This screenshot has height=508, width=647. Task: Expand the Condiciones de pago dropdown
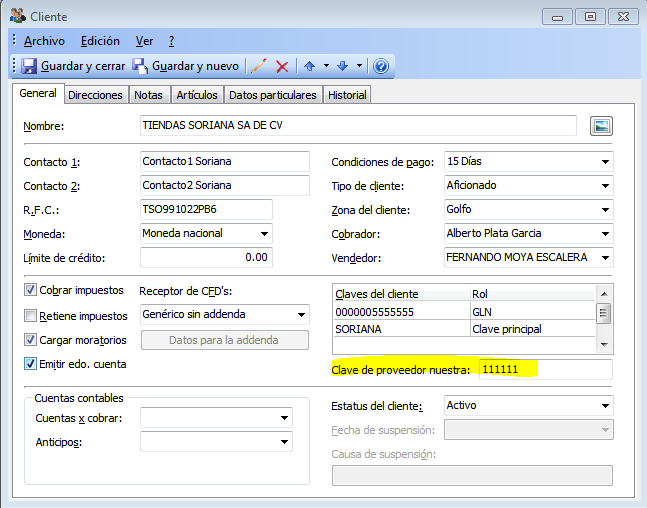pos(605,162)
